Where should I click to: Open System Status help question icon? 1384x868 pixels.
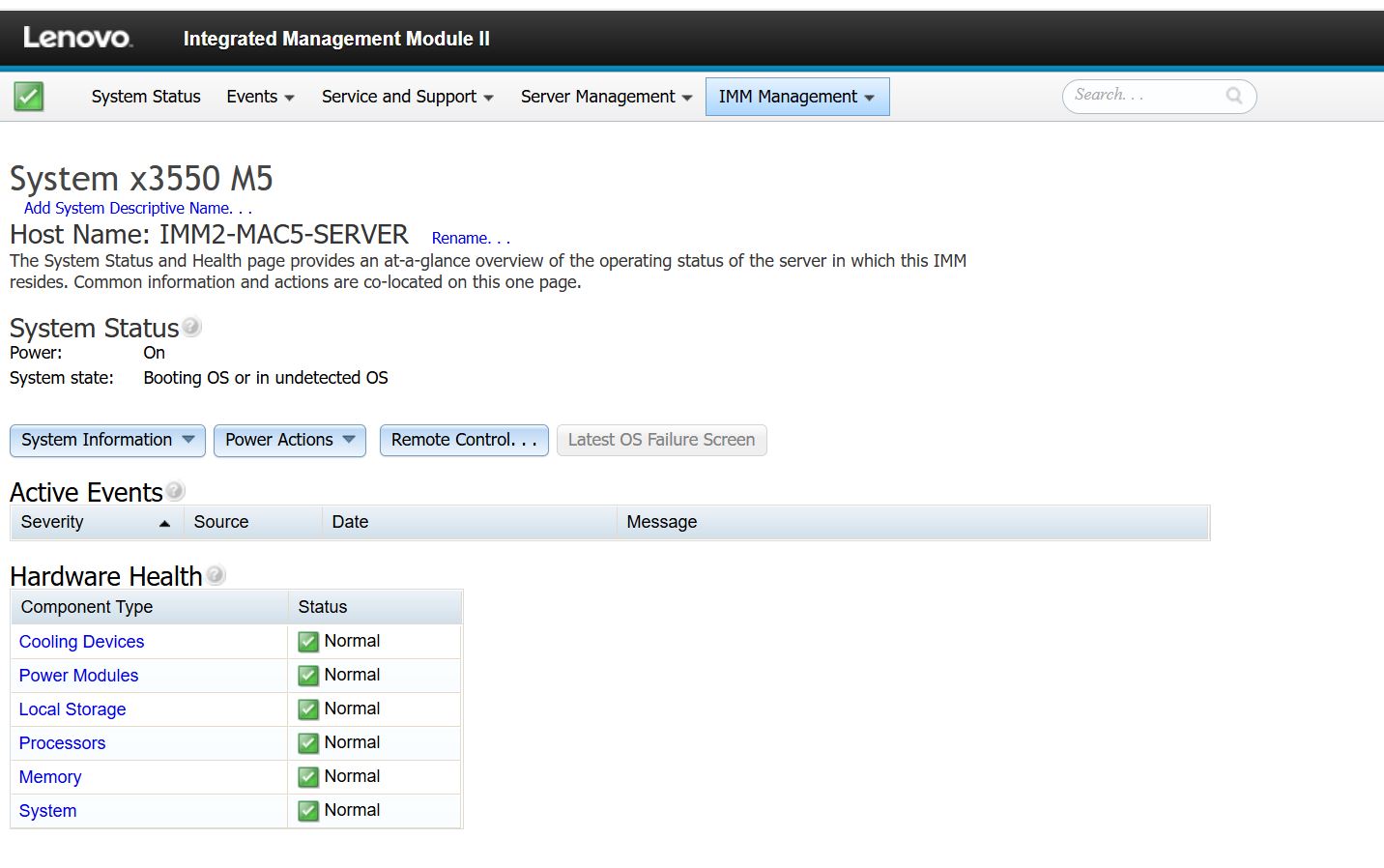pos(192,327)
